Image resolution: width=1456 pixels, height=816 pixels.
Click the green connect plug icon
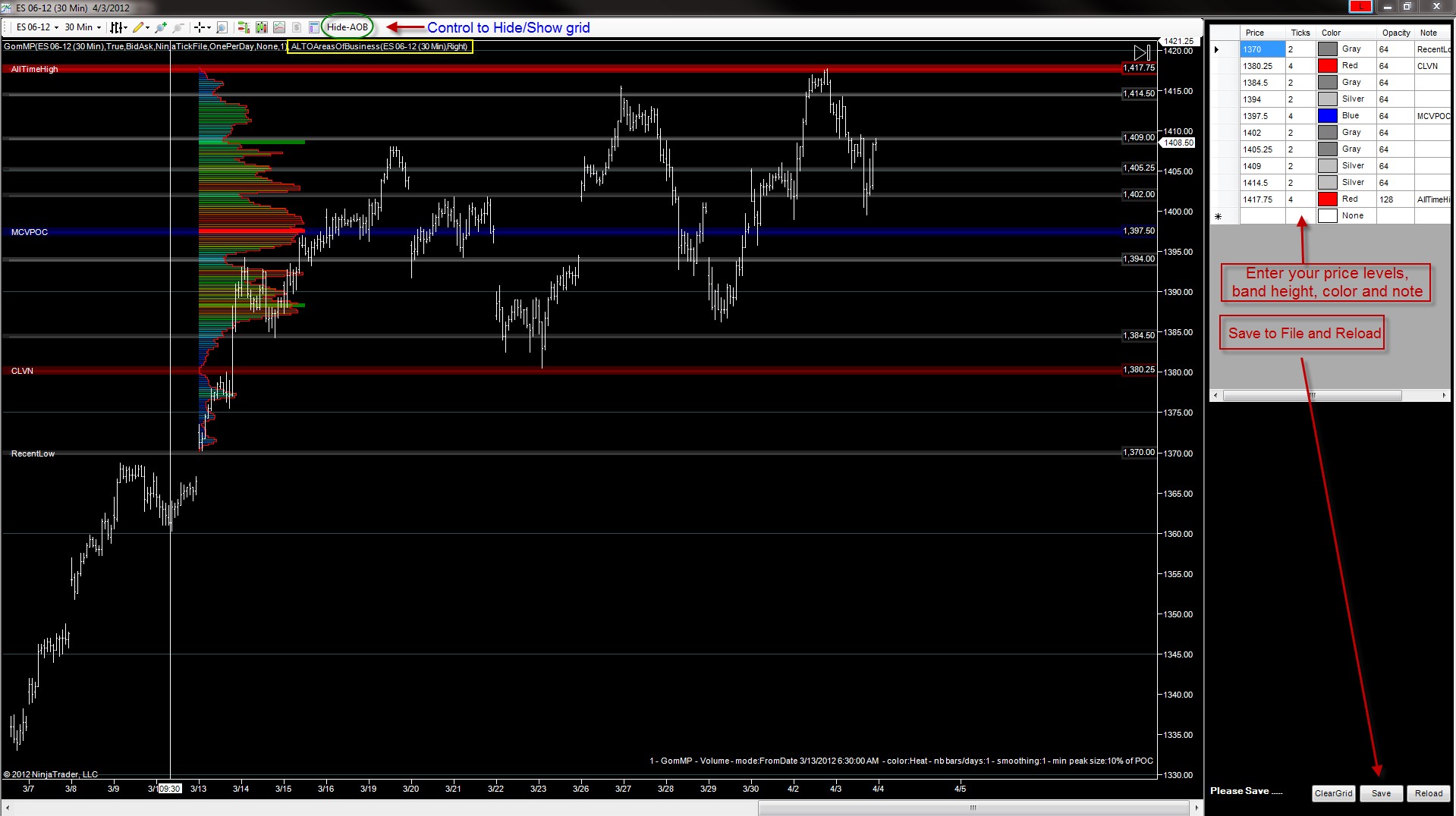(x=161, y=27)
